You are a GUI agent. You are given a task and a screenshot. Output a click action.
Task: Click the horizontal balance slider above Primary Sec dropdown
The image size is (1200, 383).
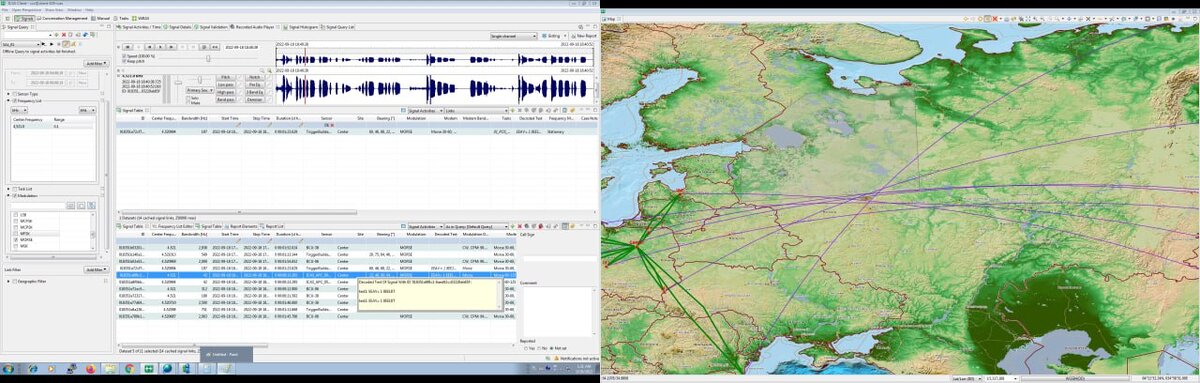coord(200,79)
